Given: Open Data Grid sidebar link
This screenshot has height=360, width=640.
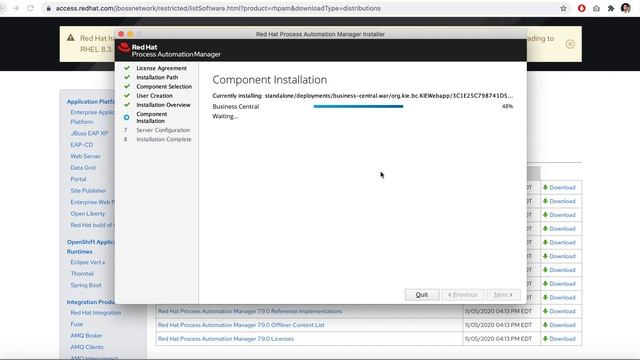Looking at the screenshot, I should pyautogui.click(x=83, y=167).
